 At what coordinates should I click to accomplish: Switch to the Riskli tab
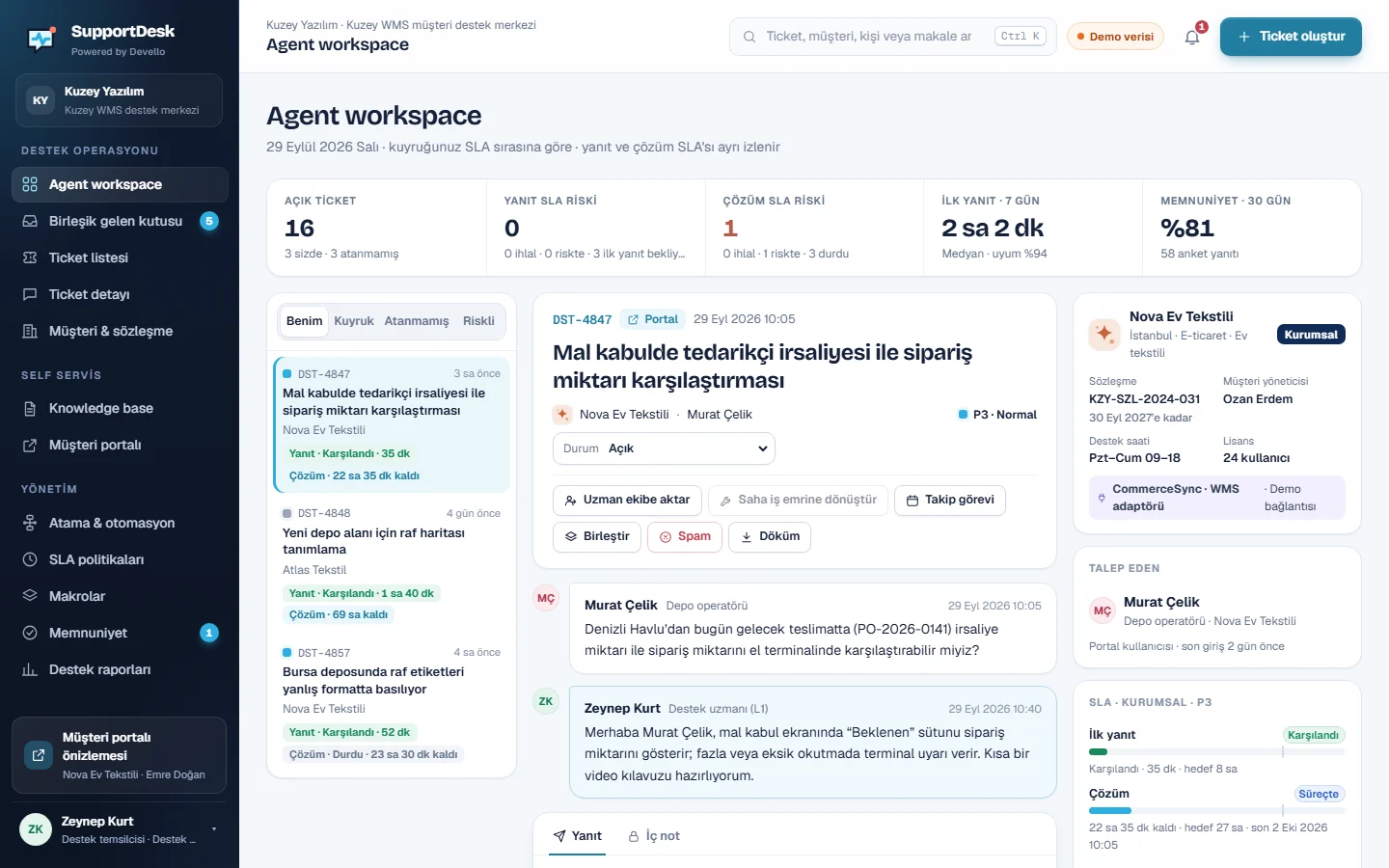tap(478, 321)
